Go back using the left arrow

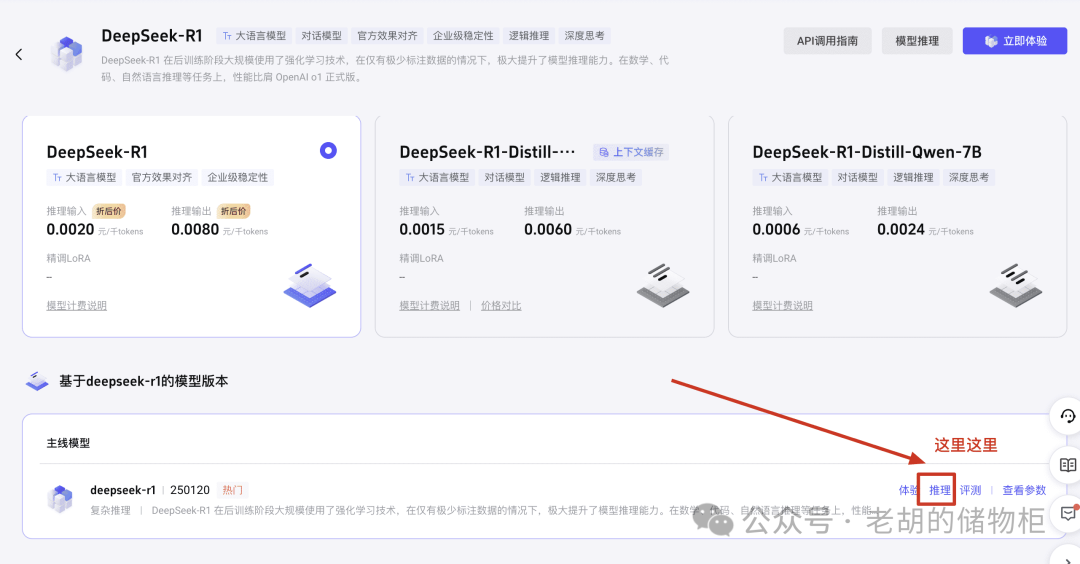[x=19, y=54]
